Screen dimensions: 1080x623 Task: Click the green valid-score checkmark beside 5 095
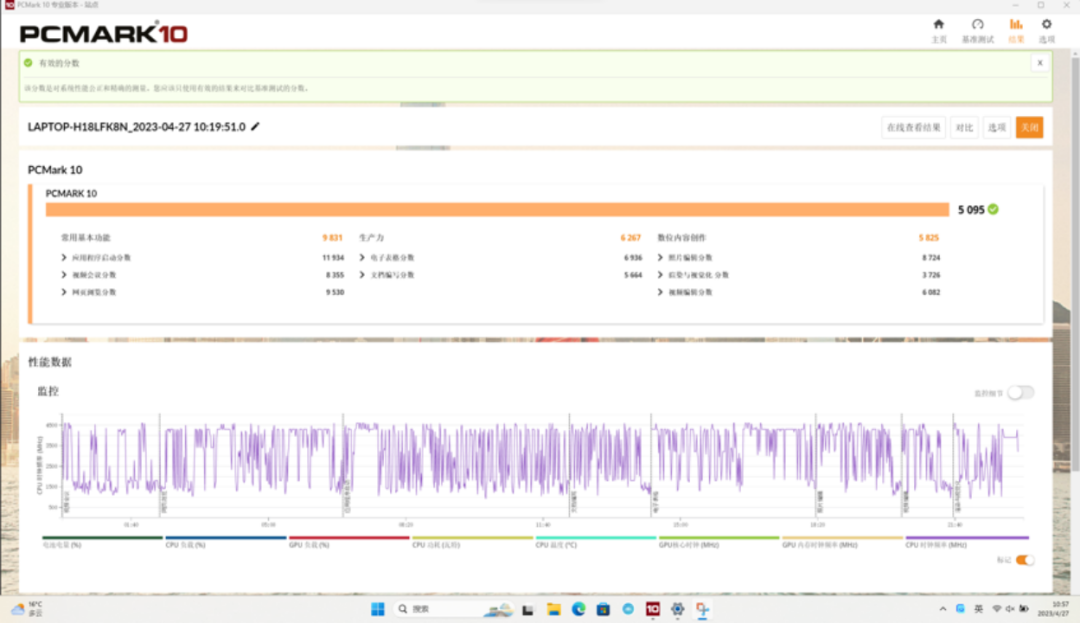(993, 210)
